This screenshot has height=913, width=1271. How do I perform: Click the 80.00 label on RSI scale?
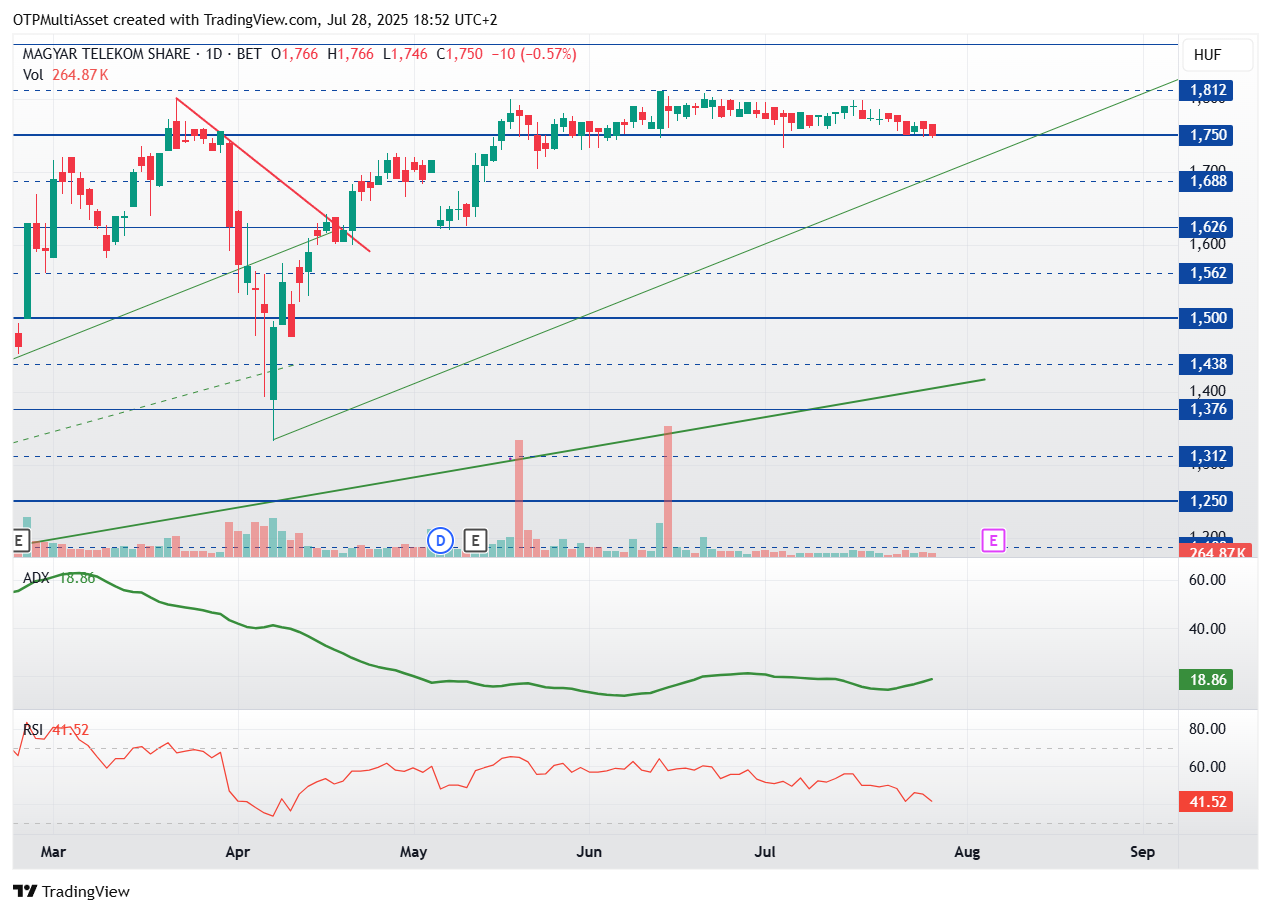[x=1206, y=729]
